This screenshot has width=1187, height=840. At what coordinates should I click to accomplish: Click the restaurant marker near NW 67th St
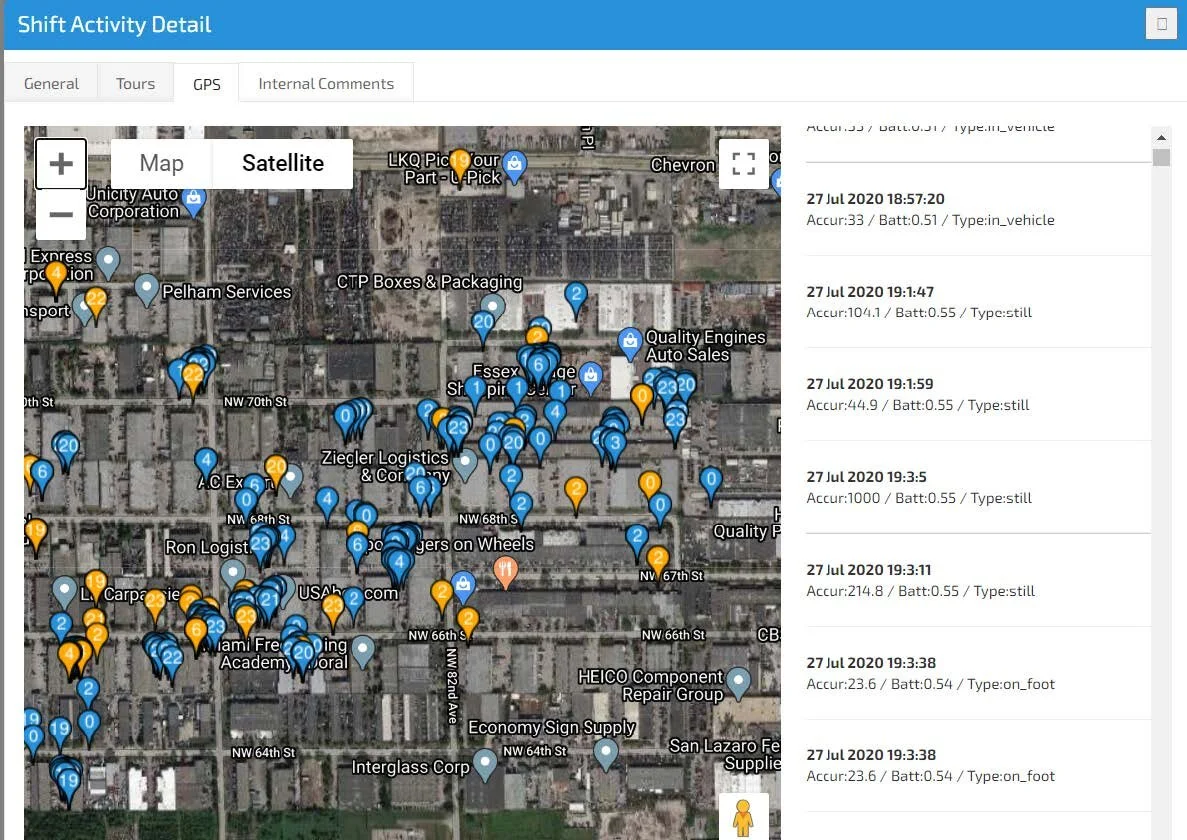click(x=507, y=572)
